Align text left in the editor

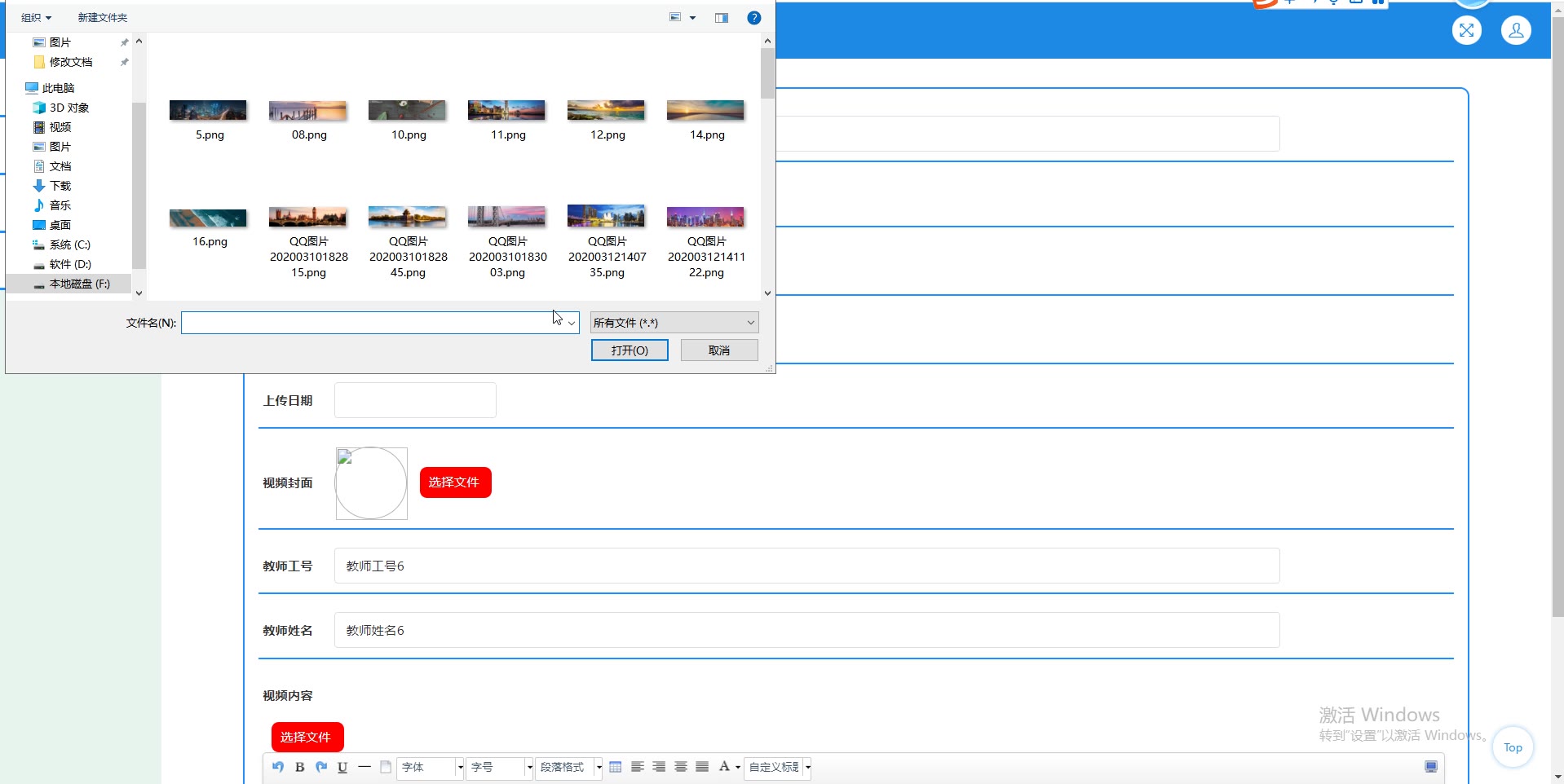coord(638,767)
